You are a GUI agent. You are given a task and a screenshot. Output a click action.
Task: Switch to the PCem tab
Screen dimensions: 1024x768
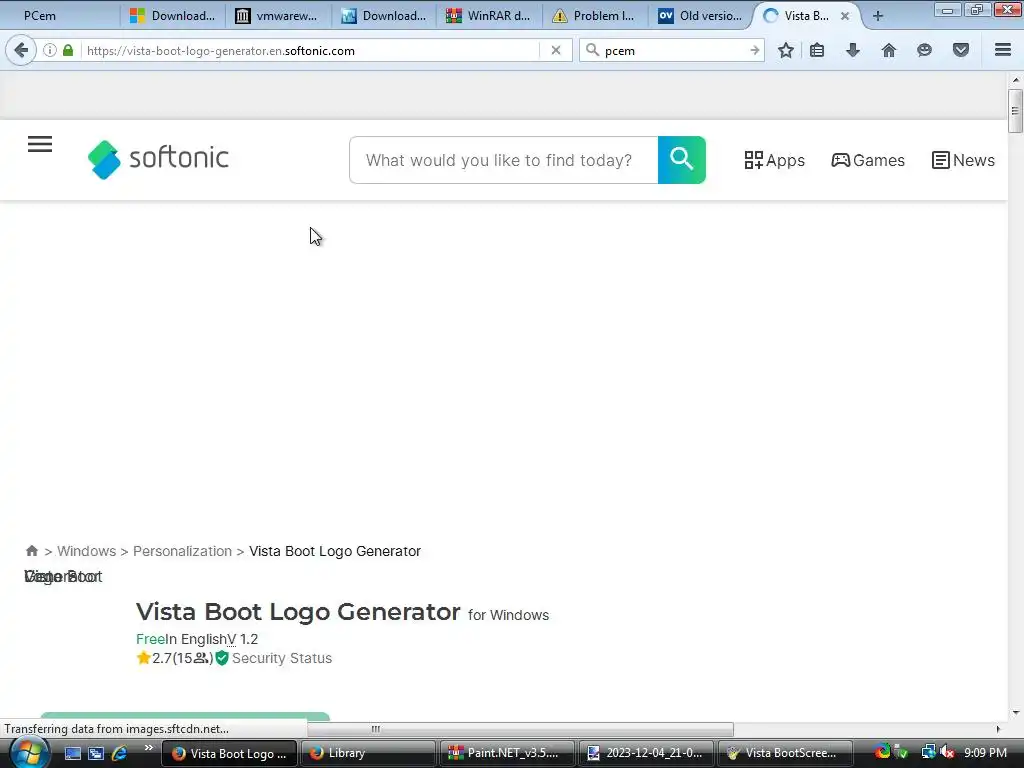tap(59, 16)
